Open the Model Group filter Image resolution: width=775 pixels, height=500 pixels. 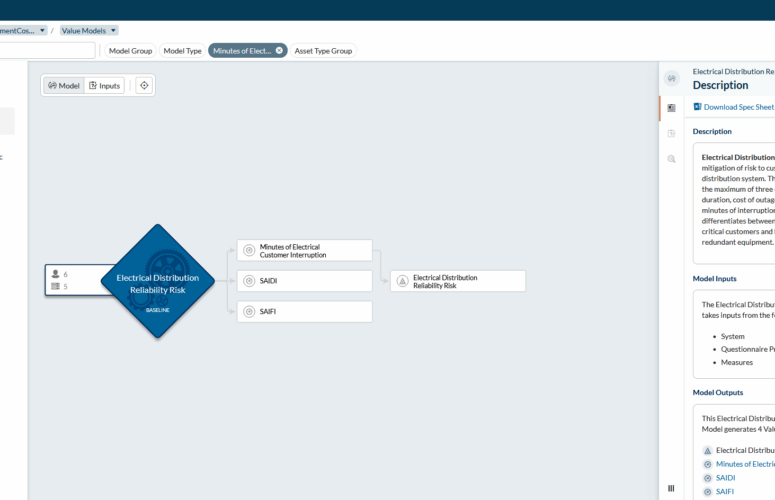[130, 50]
